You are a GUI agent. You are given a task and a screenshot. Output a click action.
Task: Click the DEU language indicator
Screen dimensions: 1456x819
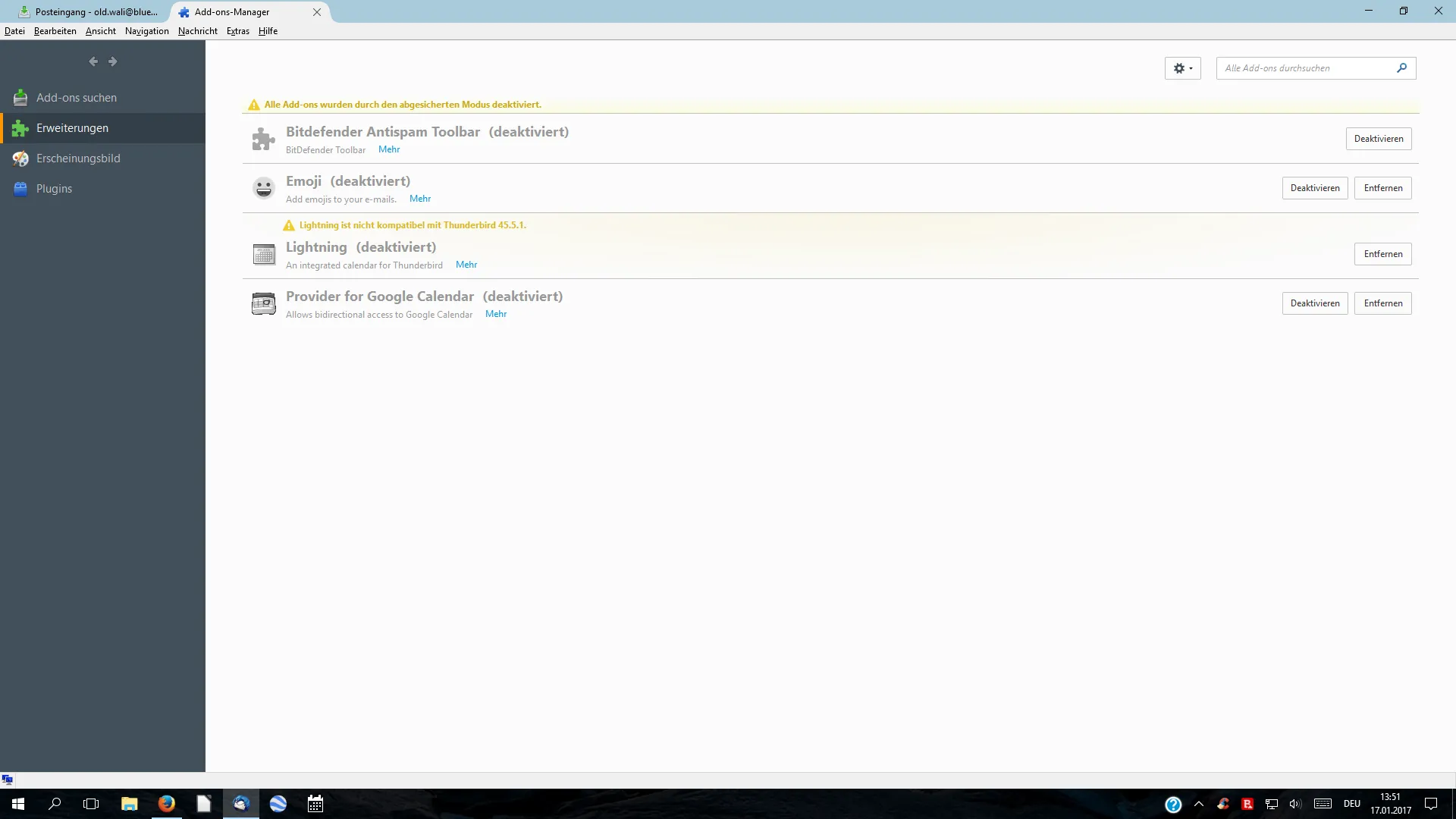click(1352, 804)
